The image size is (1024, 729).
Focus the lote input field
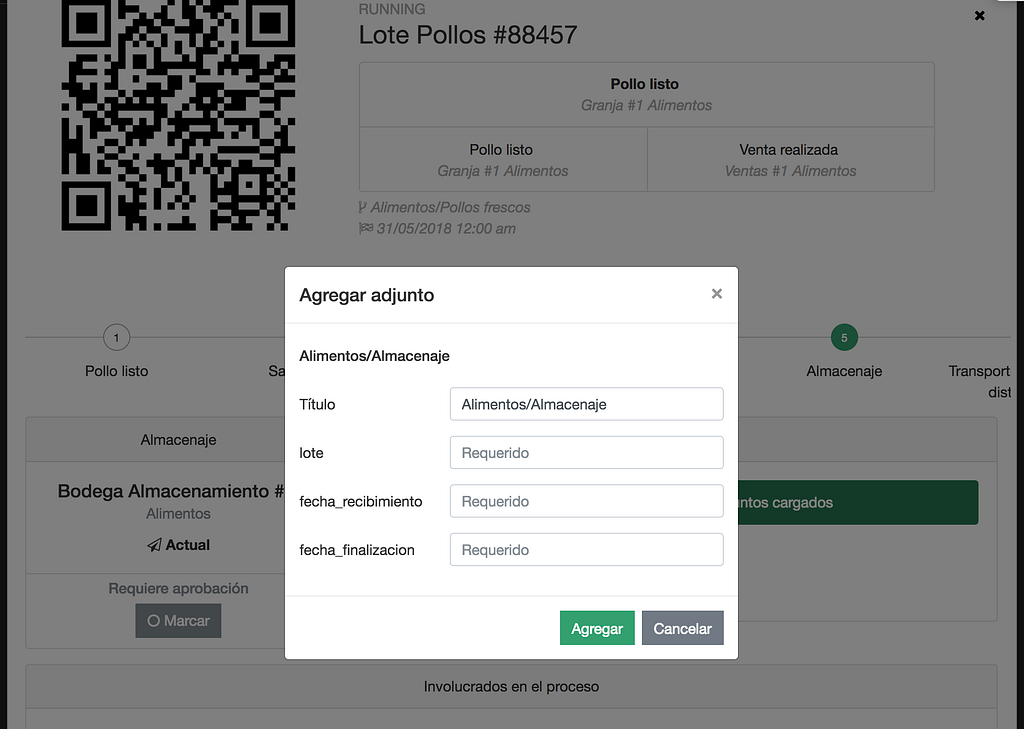tap(586, 452)
